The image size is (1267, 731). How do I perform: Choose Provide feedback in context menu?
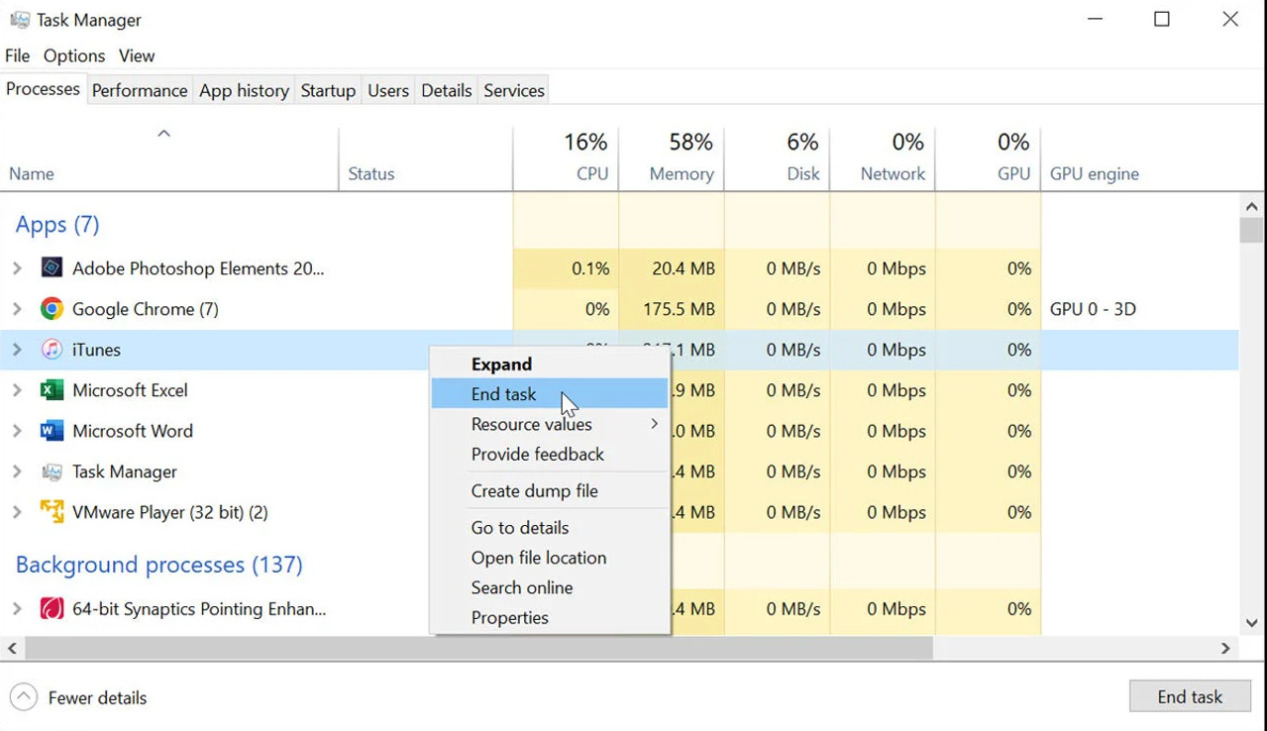click(550, 454)
